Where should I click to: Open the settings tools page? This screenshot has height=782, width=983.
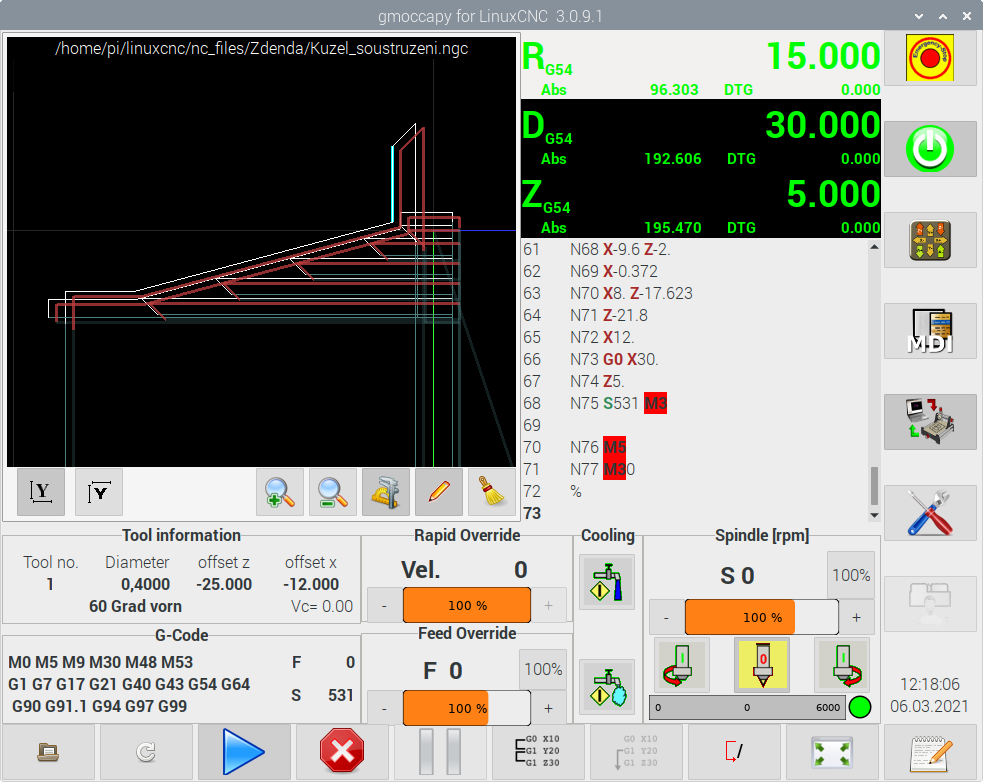tap(929, 513)
